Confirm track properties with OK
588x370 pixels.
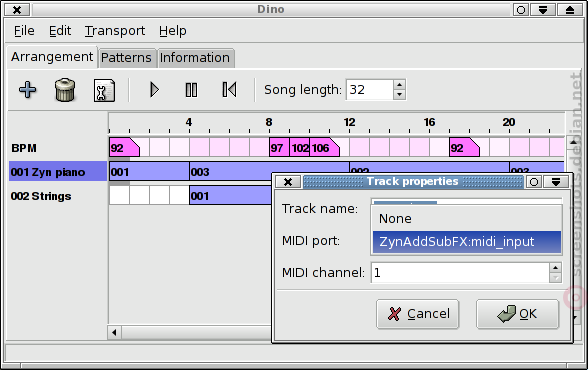518,314
